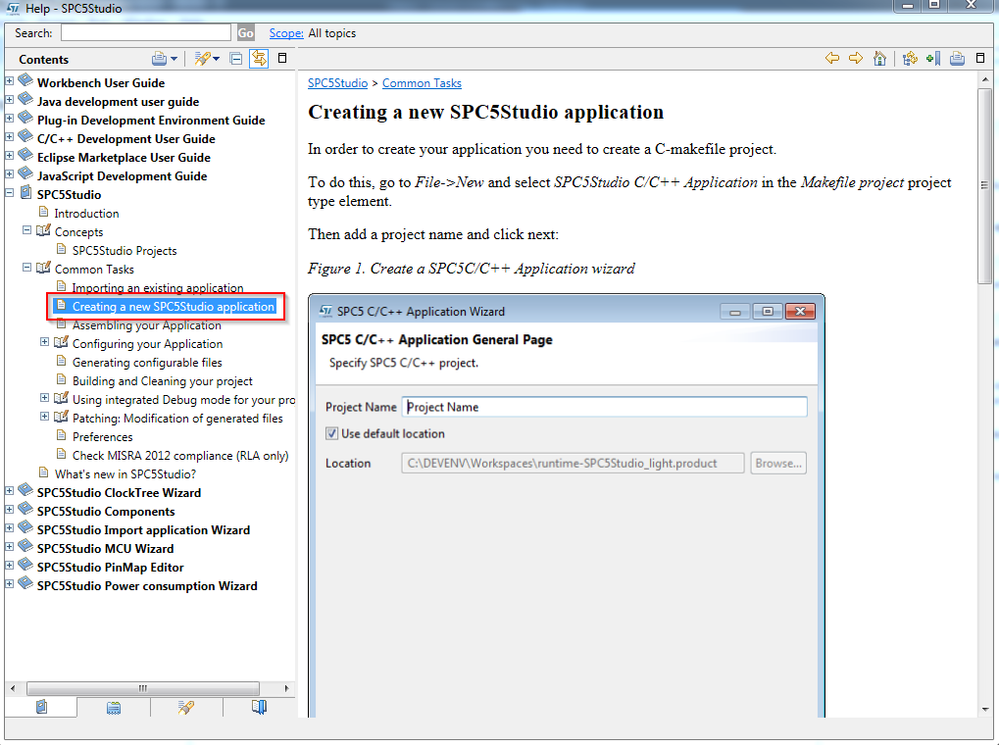The image size is (999, 745).
Task: Expand Configuring your Application node
Action: [45, 342]
